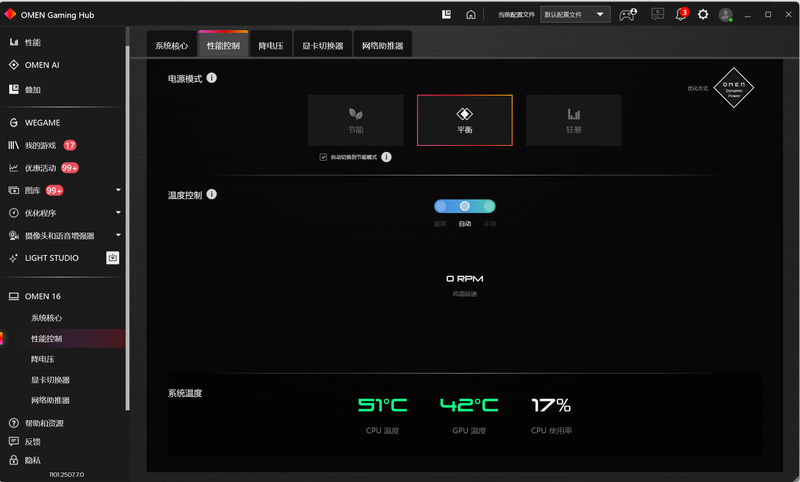The image size is (800, 482).
Task: Click info icon beside 温度控制
Action: click(x=212, y=195)
